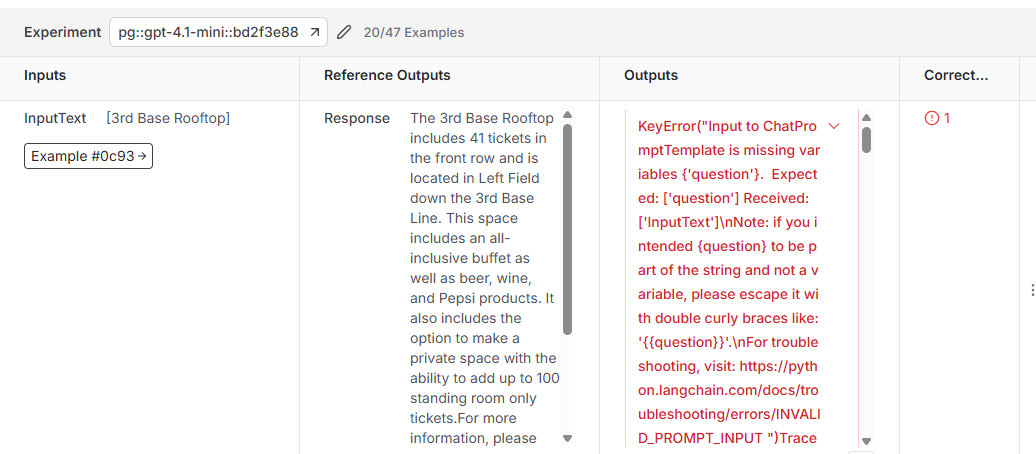Image resolution: width=1036 pixels, height=454 pixels.
Task: Collapse the KeyError output with its chevron
Action: click(834, 126)
